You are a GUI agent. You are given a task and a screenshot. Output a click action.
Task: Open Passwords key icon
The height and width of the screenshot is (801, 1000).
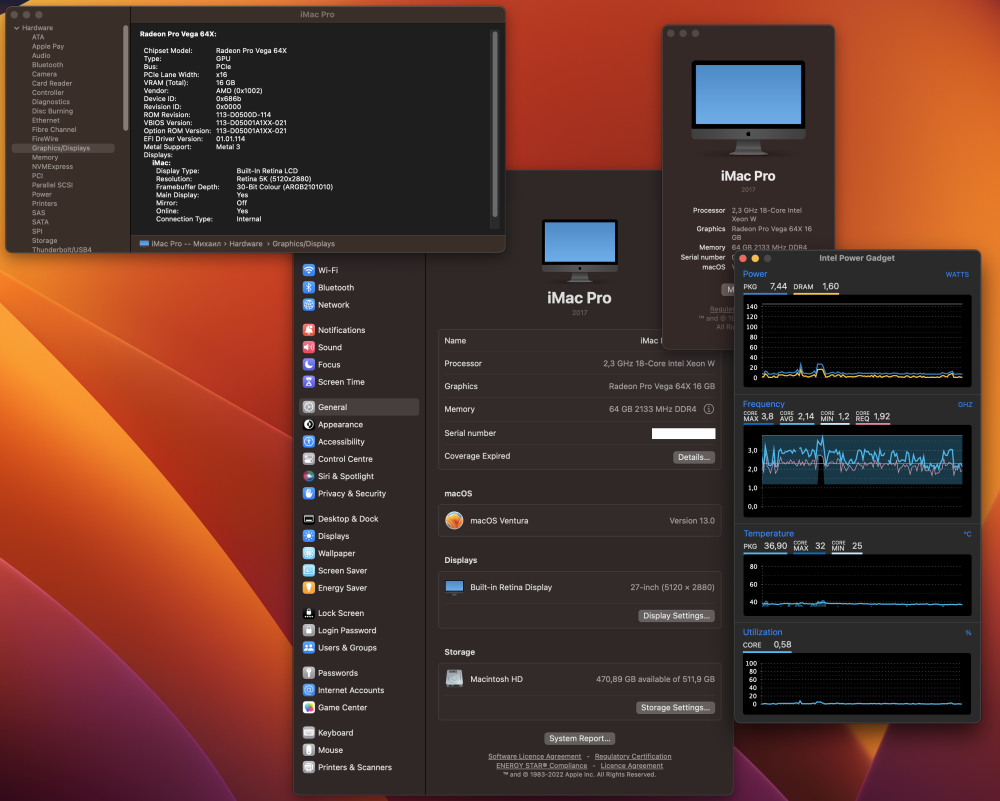(309, 673)
